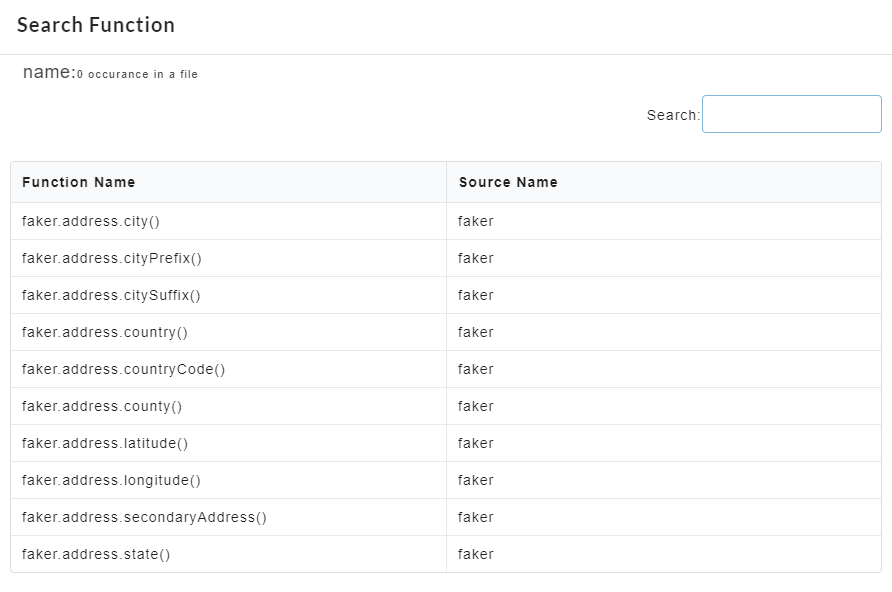Click the faker.address.state() function name

96,554
